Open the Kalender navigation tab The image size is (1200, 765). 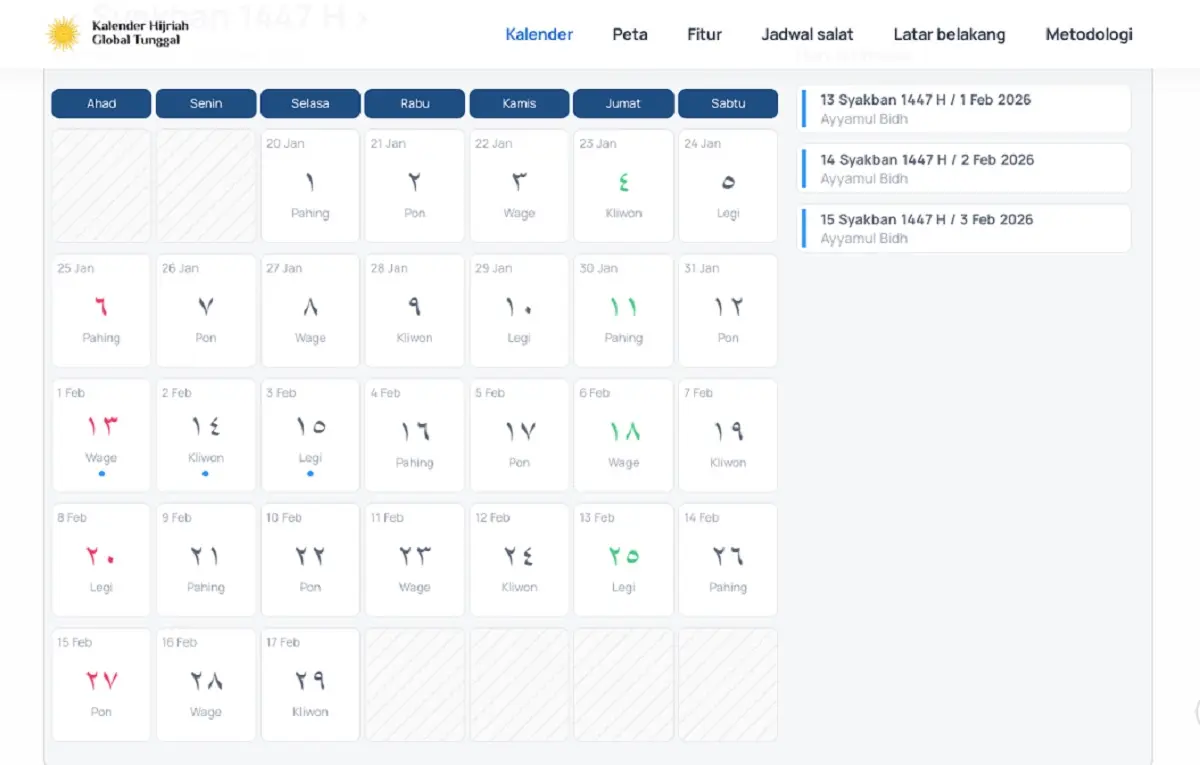(539, 34)
